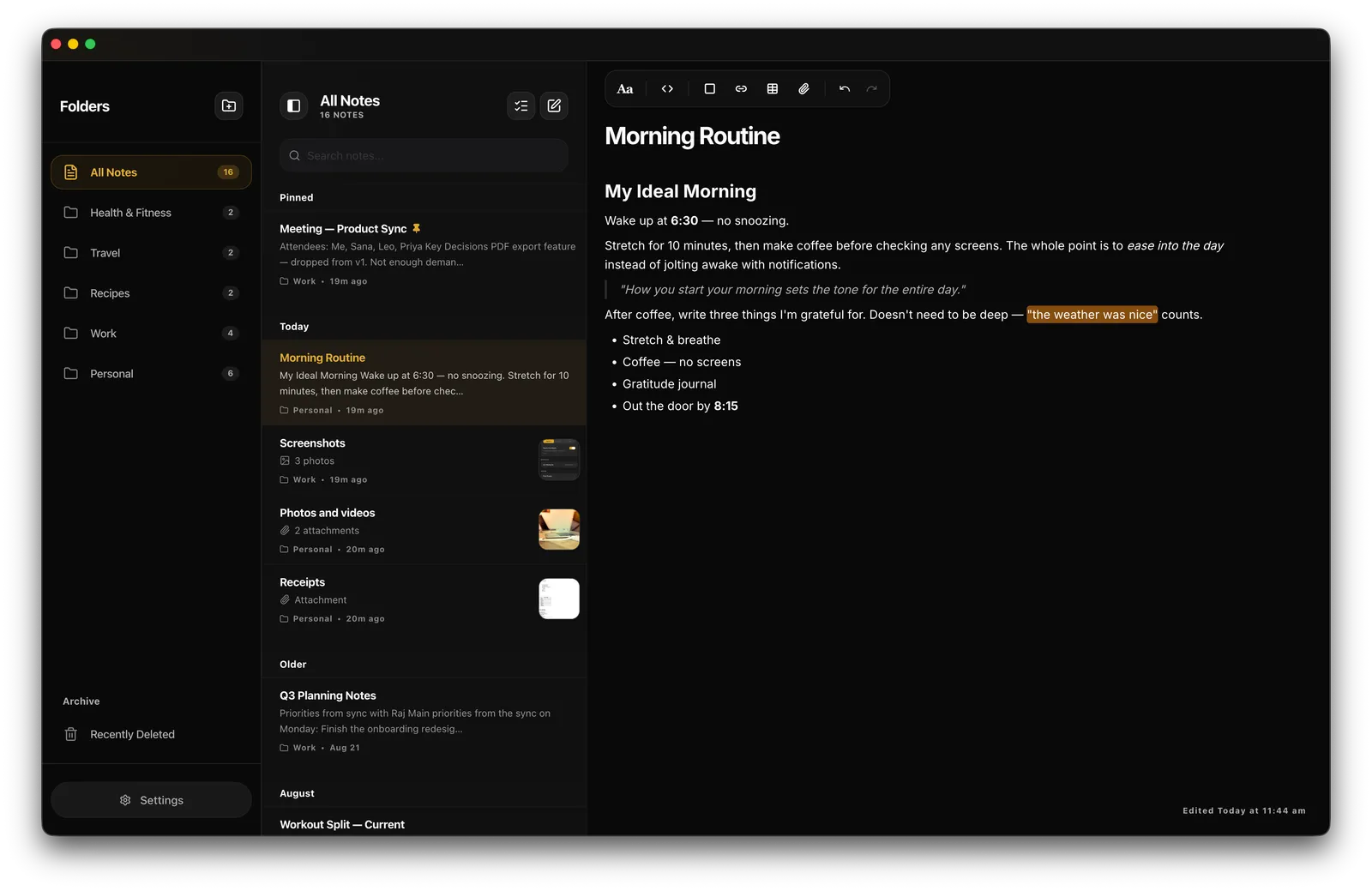
Task: Click the Screenshots note thumbnail
Action: click(559, 460)
